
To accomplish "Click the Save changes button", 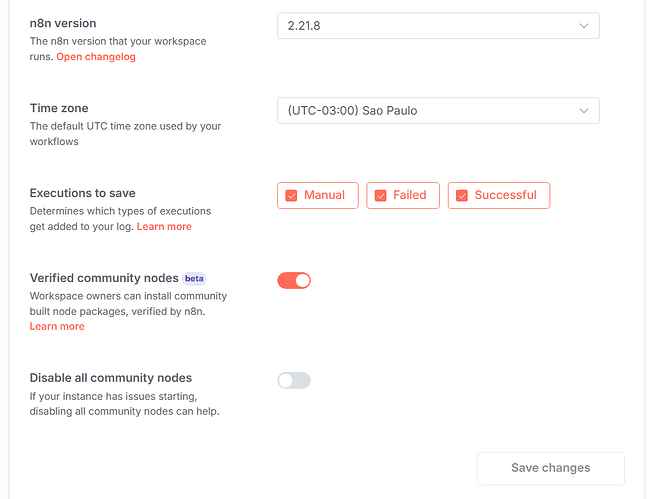I will pyautogui.click(x=550, y=468).
